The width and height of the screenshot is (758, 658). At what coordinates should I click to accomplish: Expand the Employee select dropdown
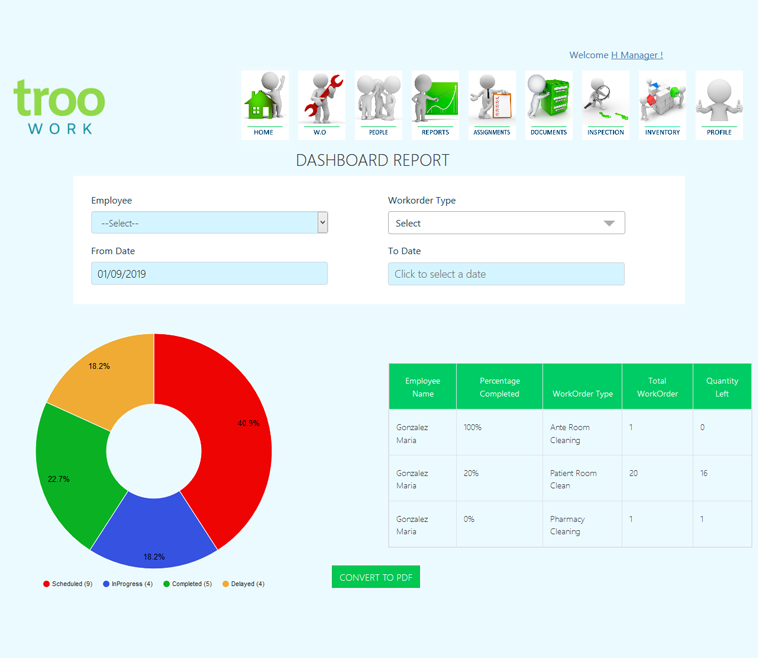tap(209, 223)
